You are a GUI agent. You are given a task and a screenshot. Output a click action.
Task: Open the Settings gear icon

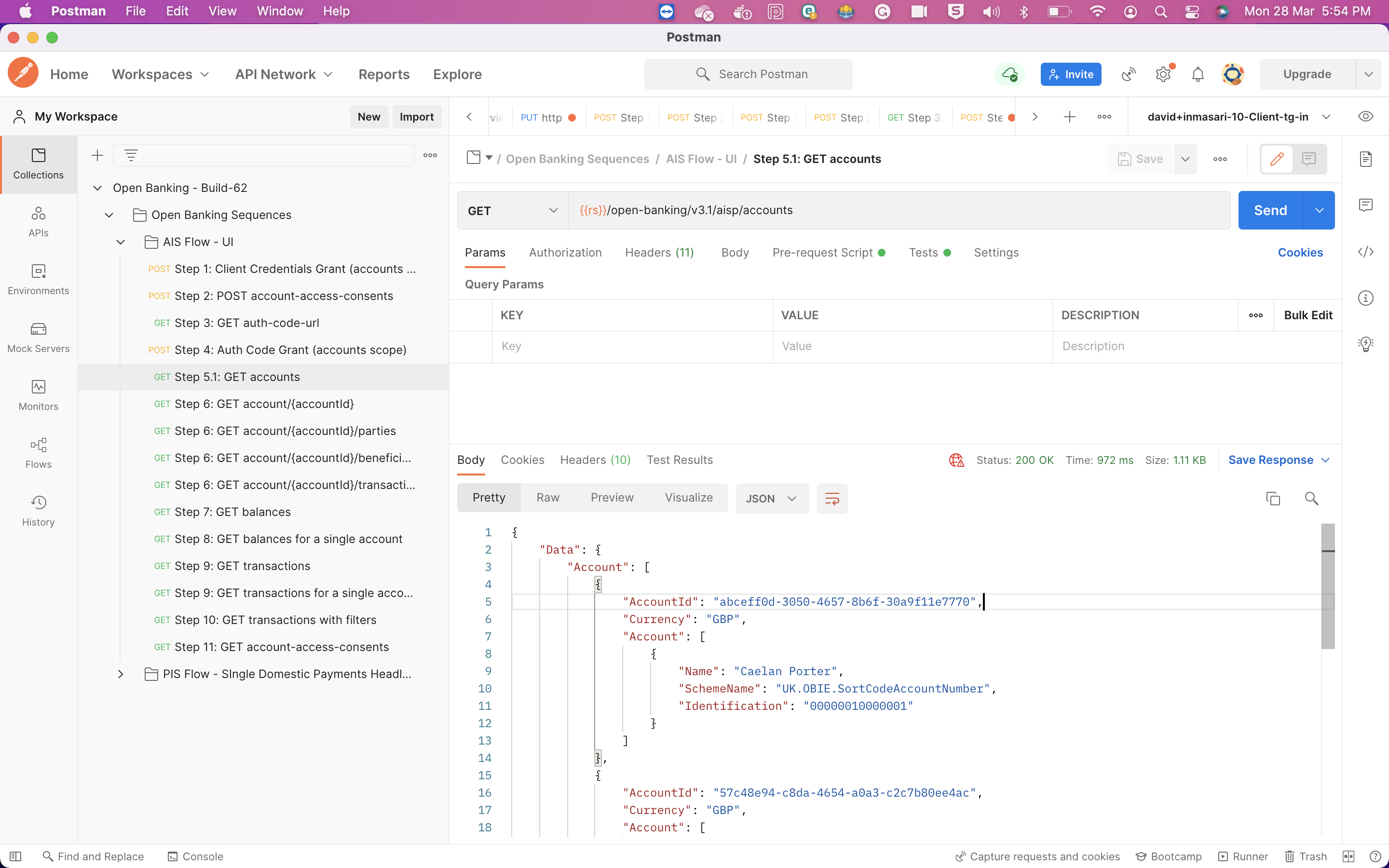click(x=1163, y=74)
